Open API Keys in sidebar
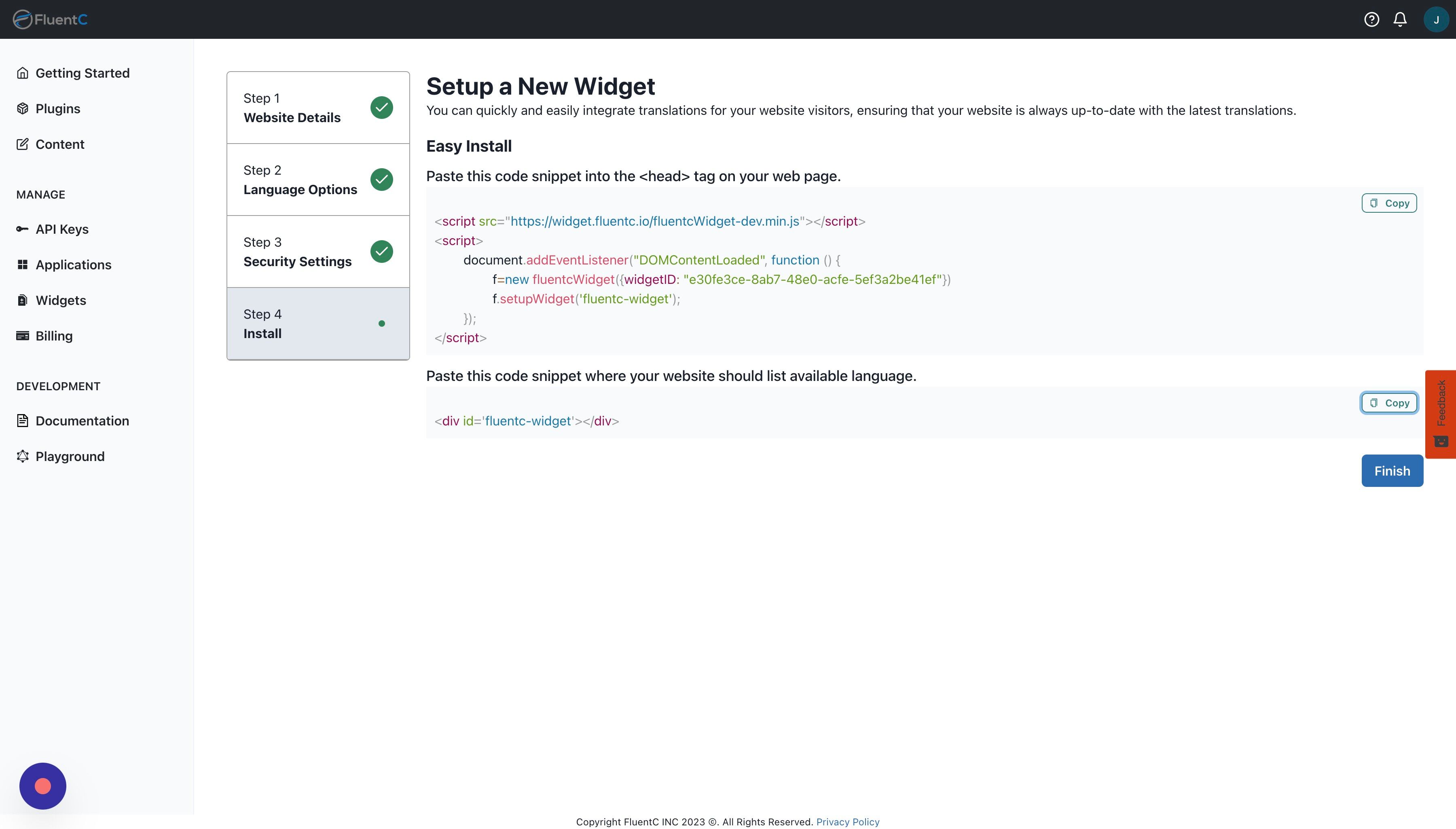 coord(61,229)
